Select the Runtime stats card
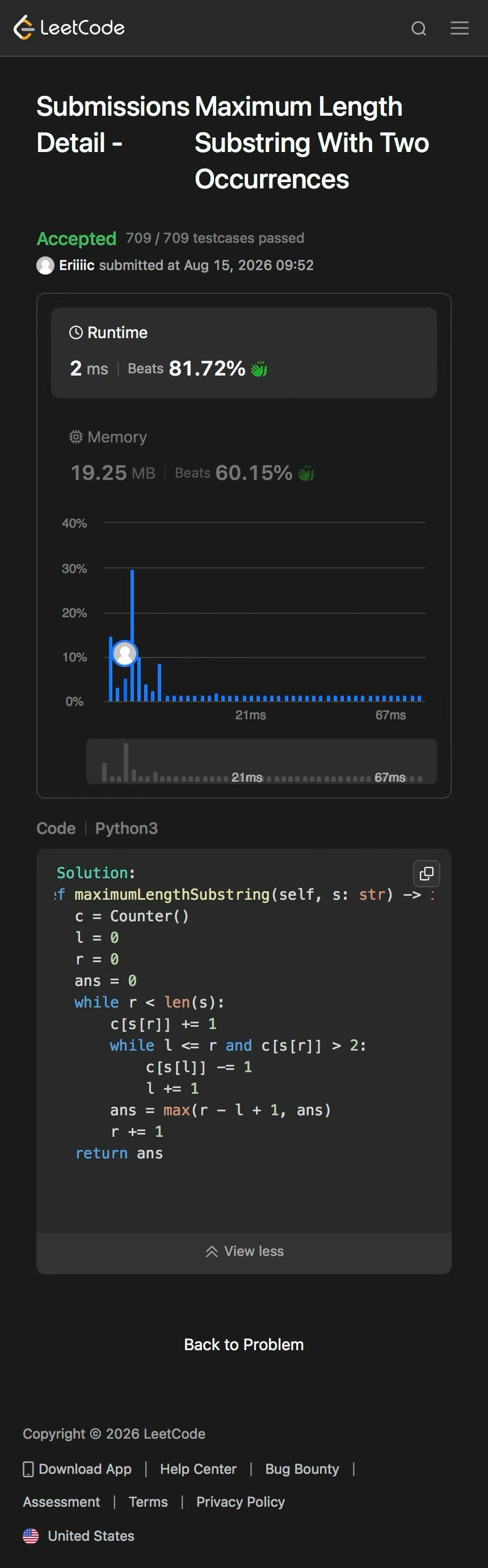The height and width of the screenshot is (1568, 488). [243, 353]
